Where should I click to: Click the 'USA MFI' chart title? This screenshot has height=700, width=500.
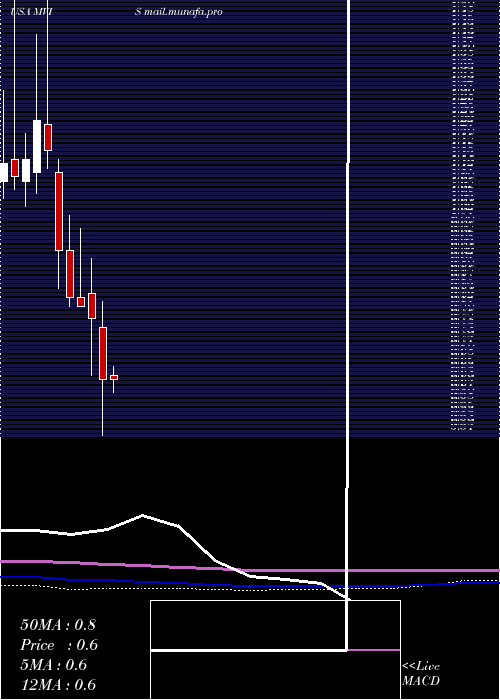[x=31, y=12]
